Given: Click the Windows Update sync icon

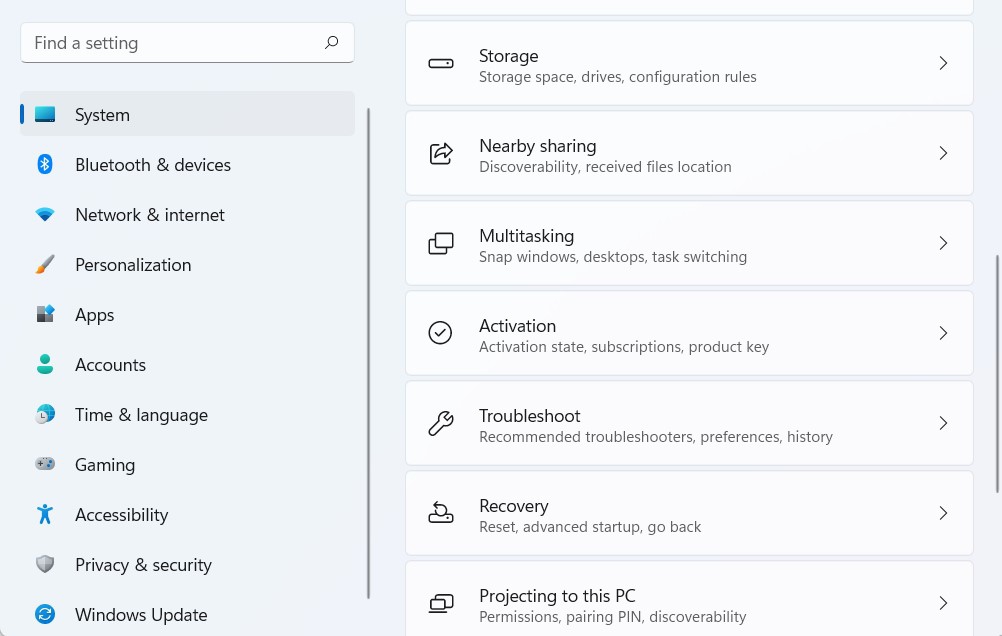Looking at the screenshot, I should (x=45, y=614).
